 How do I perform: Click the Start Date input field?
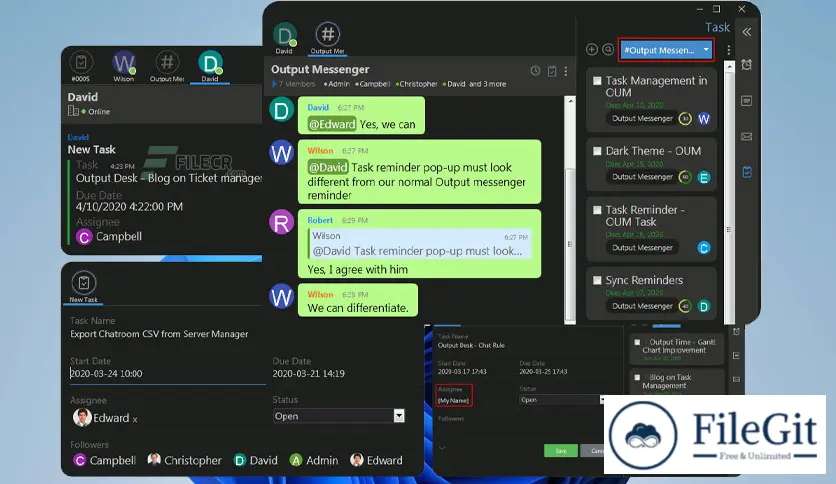point(160,374)
